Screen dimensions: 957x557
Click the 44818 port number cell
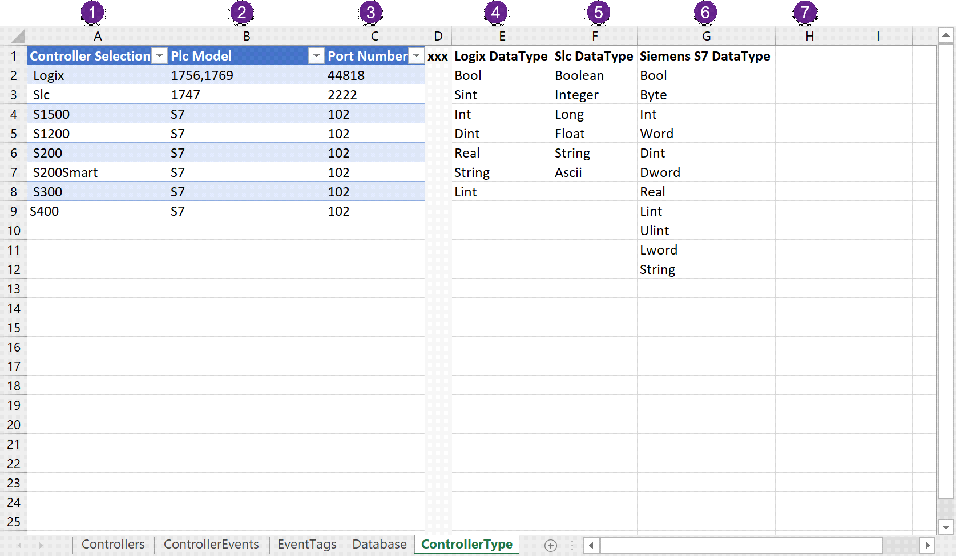[375, 76]
